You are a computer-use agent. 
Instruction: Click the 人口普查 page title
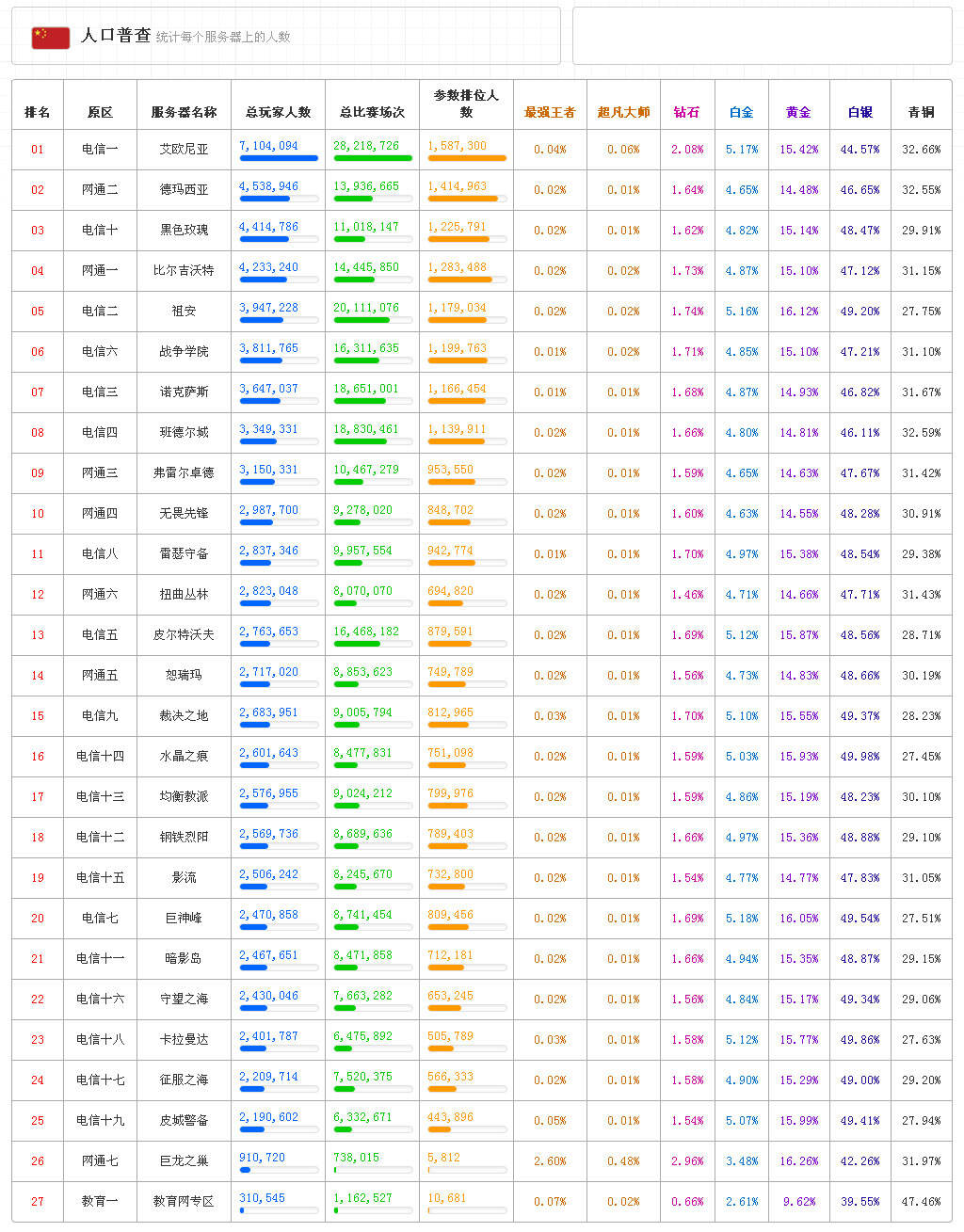(x=116, y=36)
